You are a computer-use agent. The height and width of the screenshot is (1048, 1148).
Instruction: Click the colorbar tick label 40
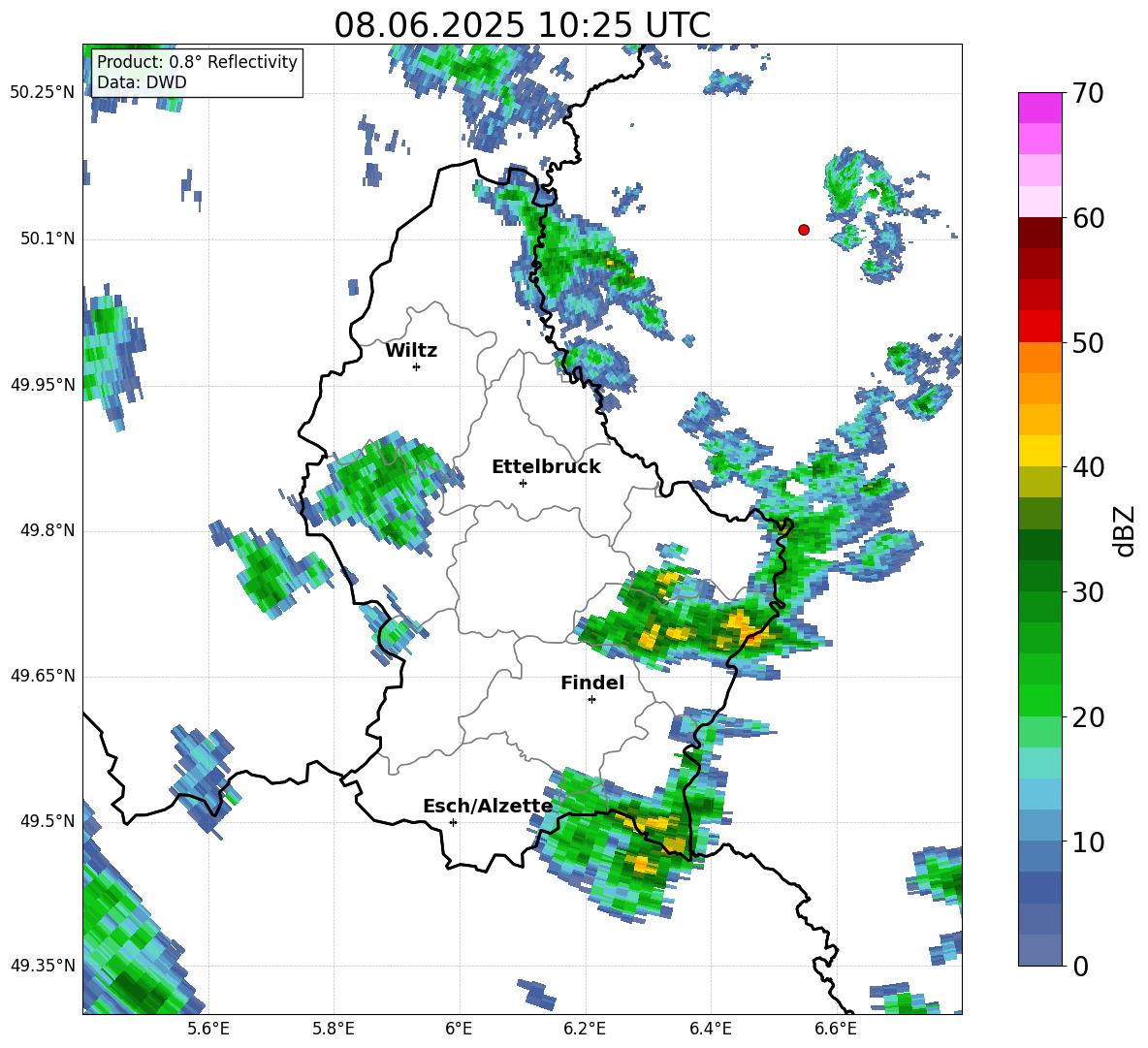[x=1089, y=467]
